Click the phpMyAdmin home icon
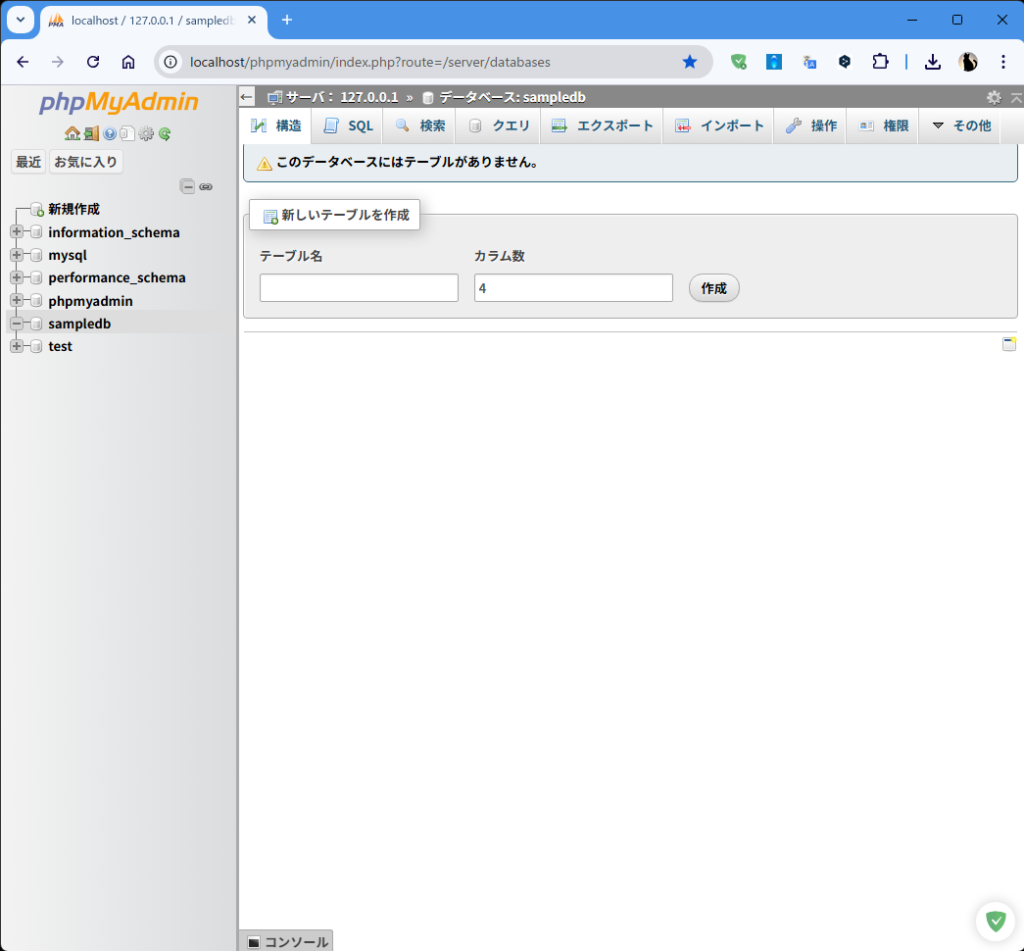Screen dimensions: 1024x951 72,134
